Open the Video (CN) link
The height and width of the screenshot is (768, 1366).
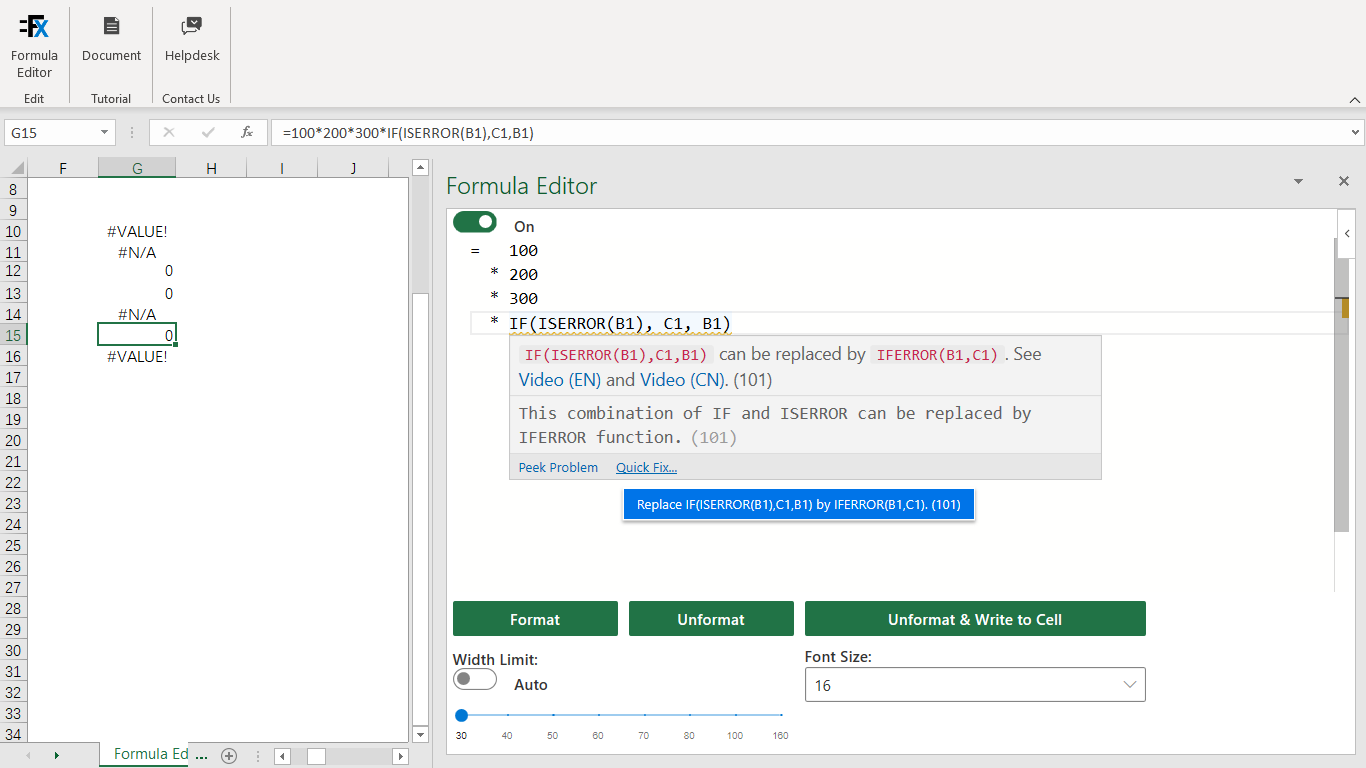coord(684,380)
